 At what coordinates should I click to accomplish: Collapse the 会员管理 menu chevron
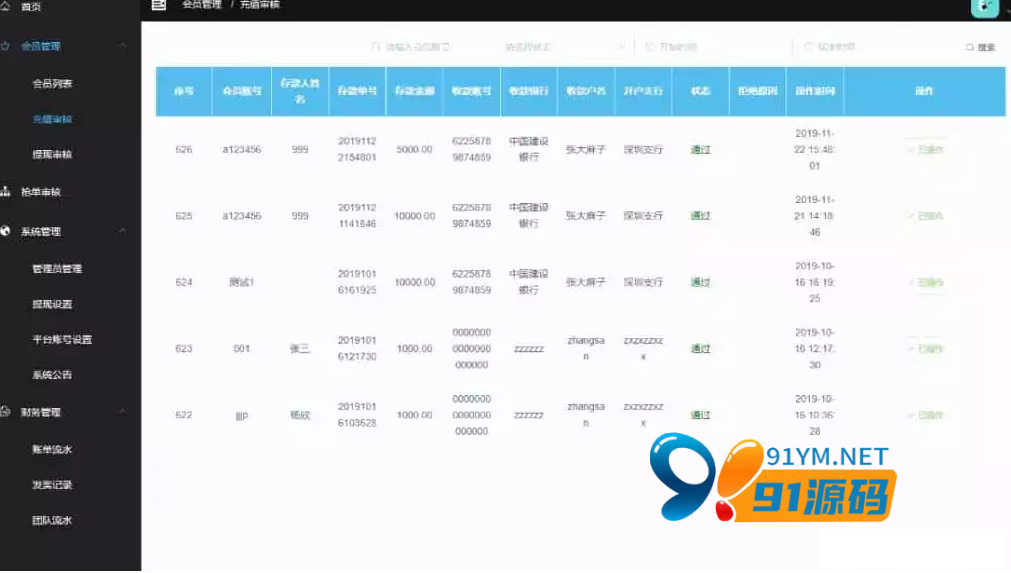pyautogui.click(x=122, y=46)
